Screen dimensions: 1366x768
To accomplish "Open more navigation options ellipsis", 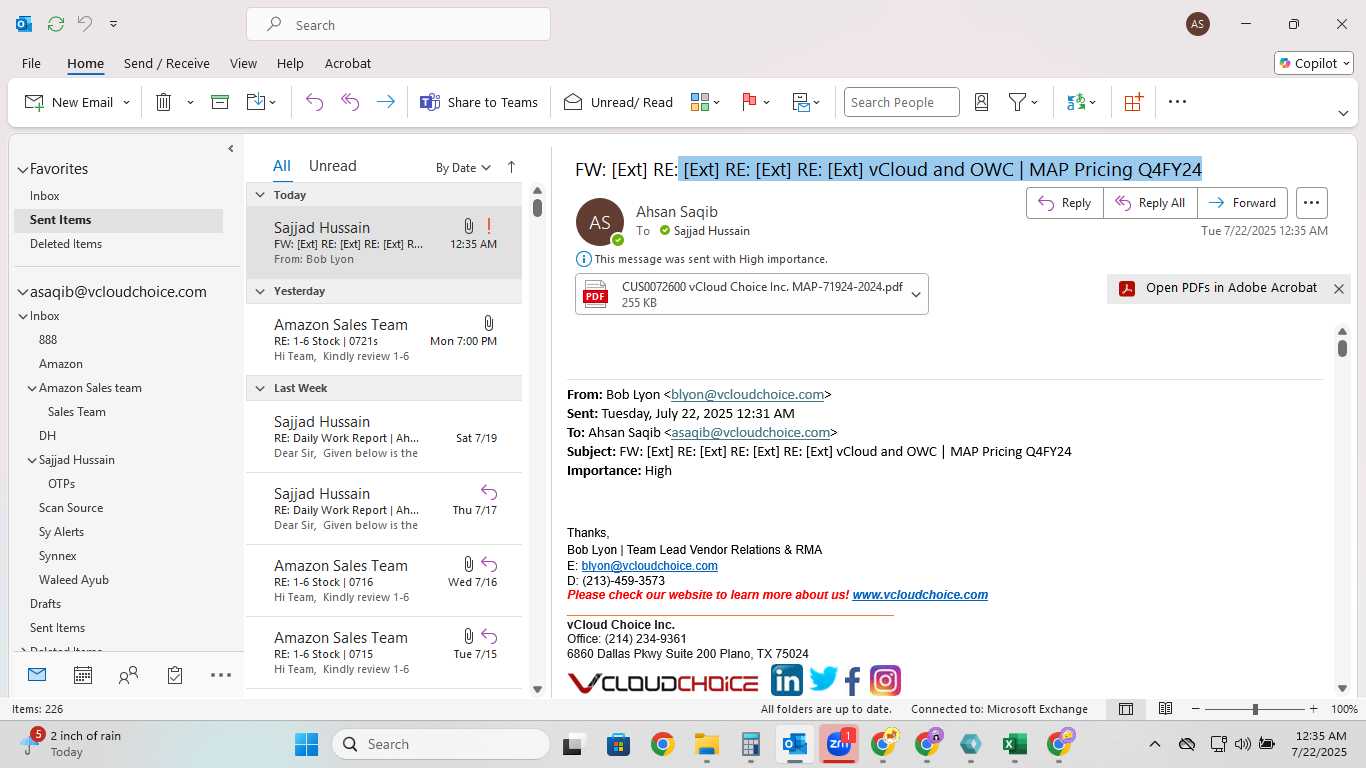I will (221, 675).
